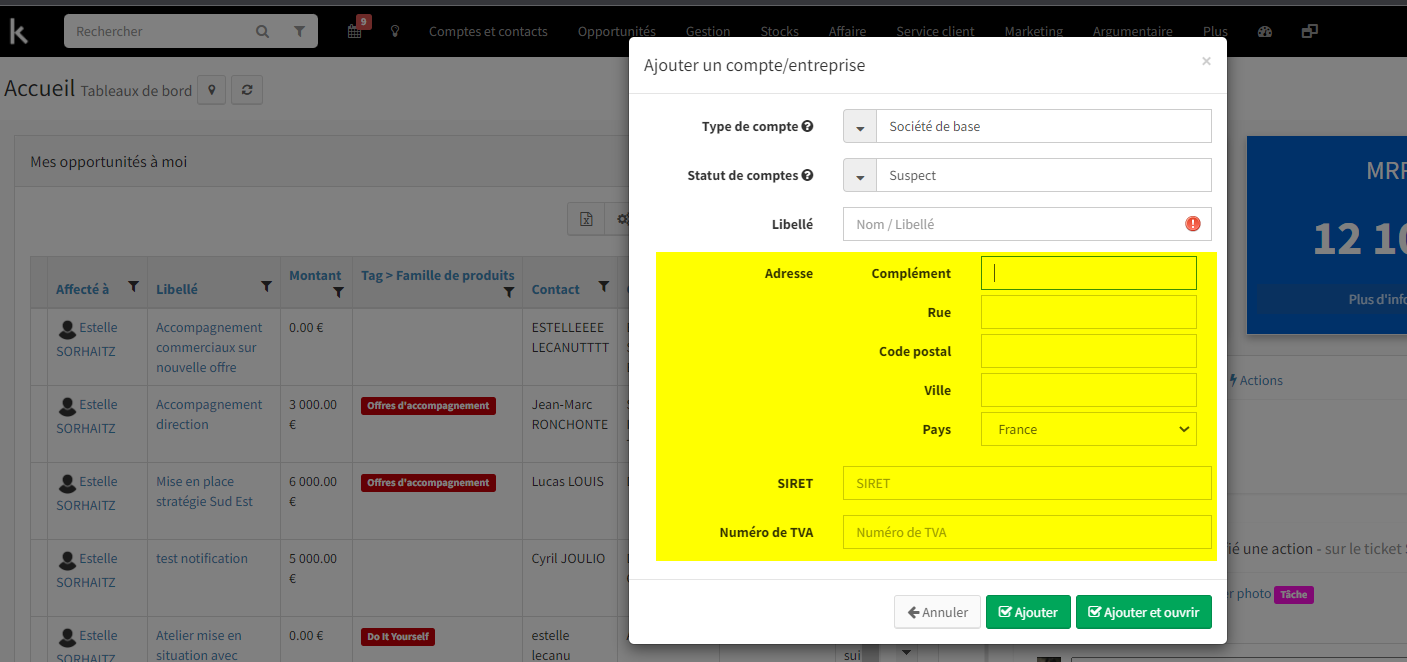Open the test notification opportunity link
Viewport: 1407px width, 662px height.
pyautogui.click(x=202, y=558)
